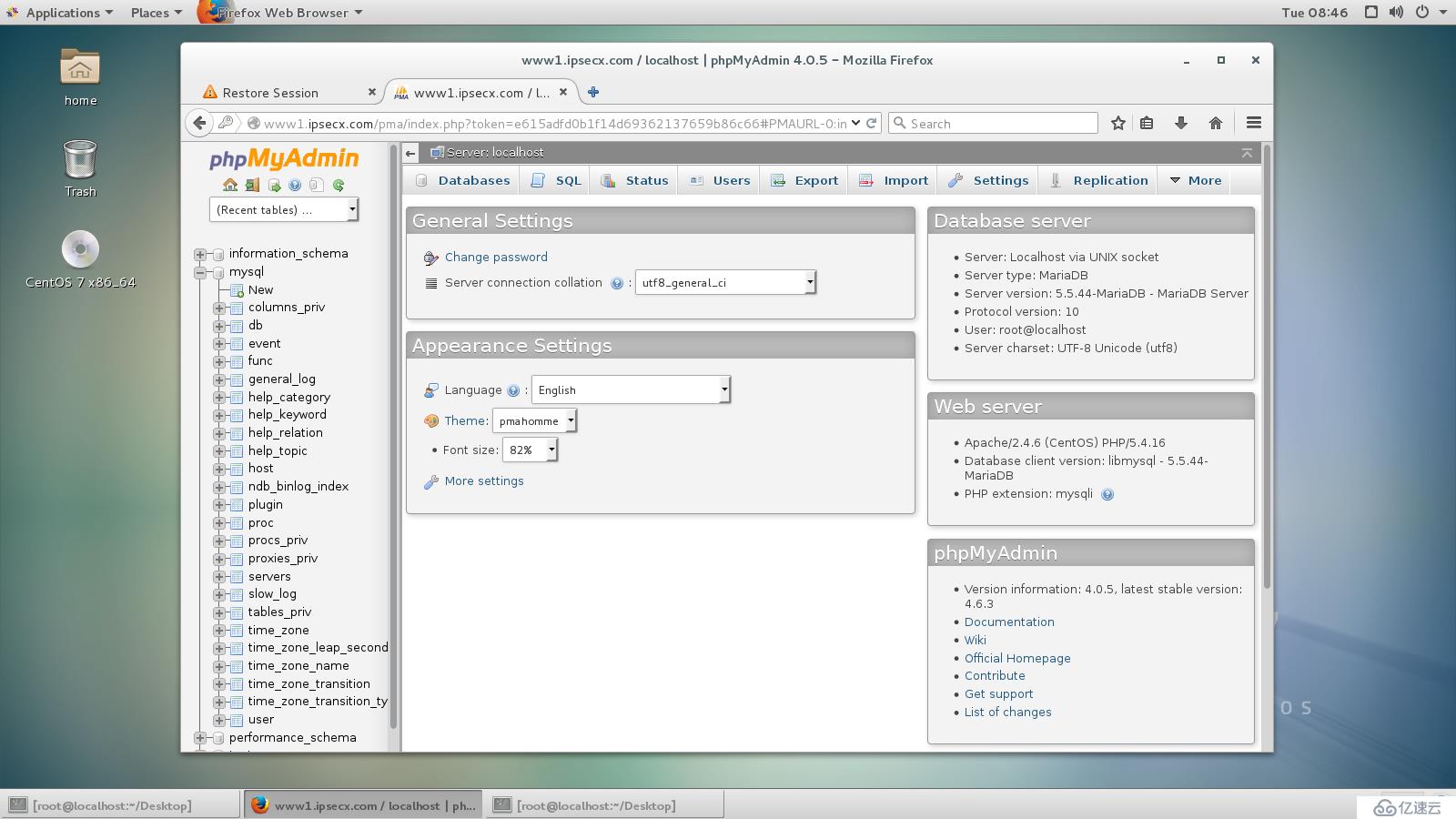Click the help icon beside Server connection collation

pyautogui.click(x=617, y=283)
